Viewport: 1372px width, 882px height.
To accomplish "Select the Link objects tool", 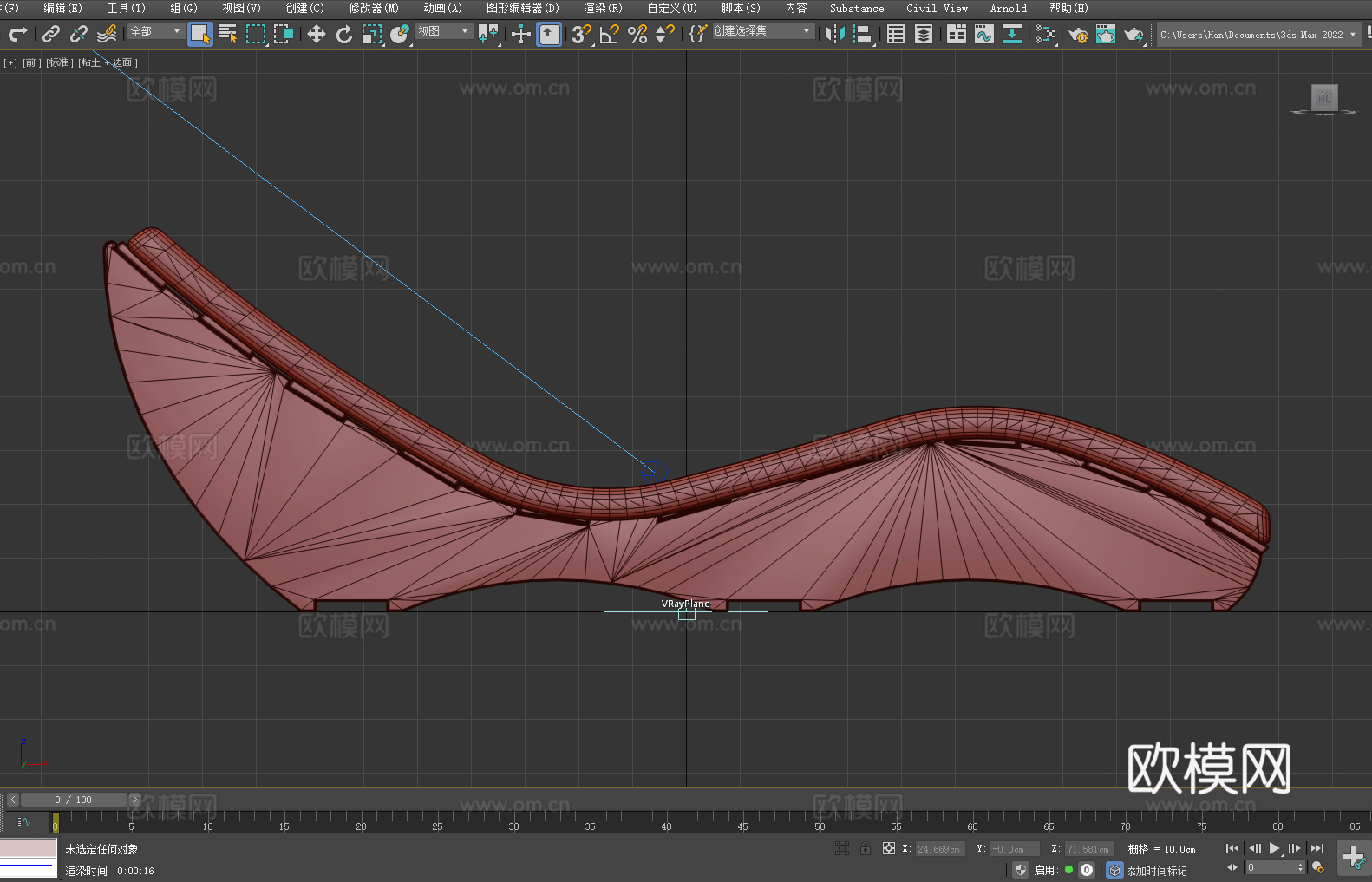I will [51, 34].
